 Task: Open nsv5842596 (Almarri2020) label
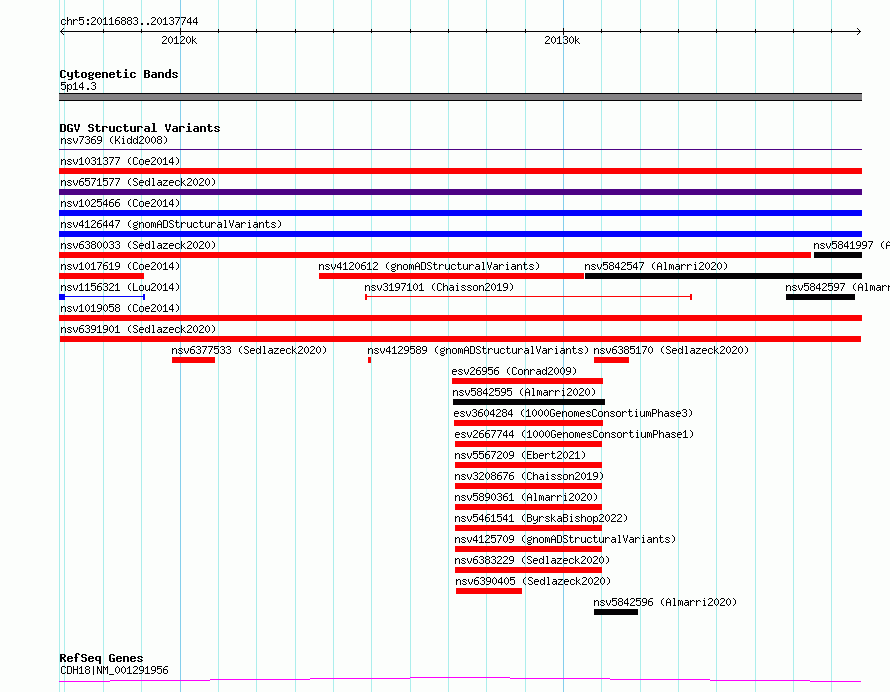(665, 602)
